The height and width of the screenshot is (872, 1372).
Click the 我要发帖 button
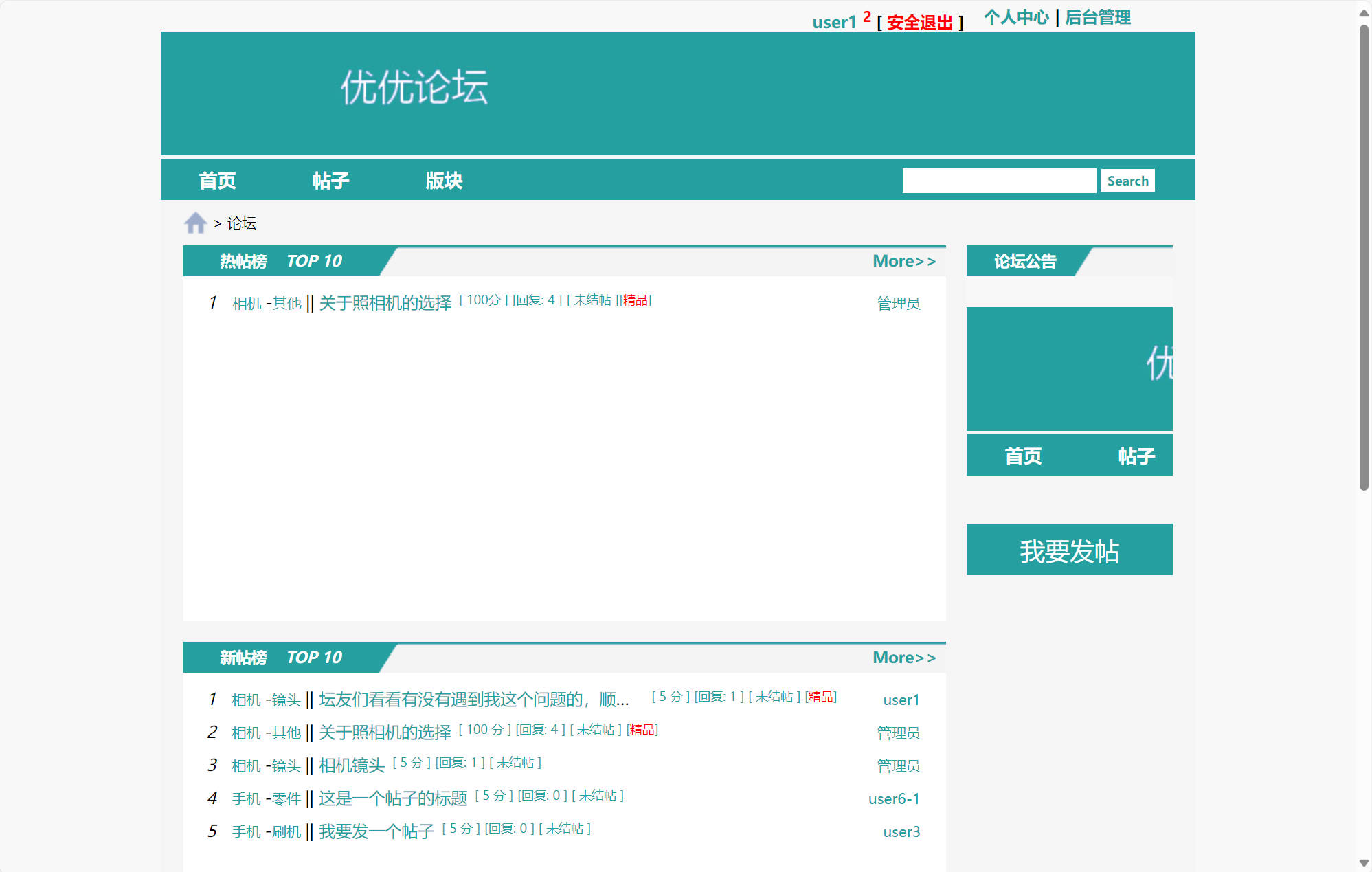tap(1069, 549)
